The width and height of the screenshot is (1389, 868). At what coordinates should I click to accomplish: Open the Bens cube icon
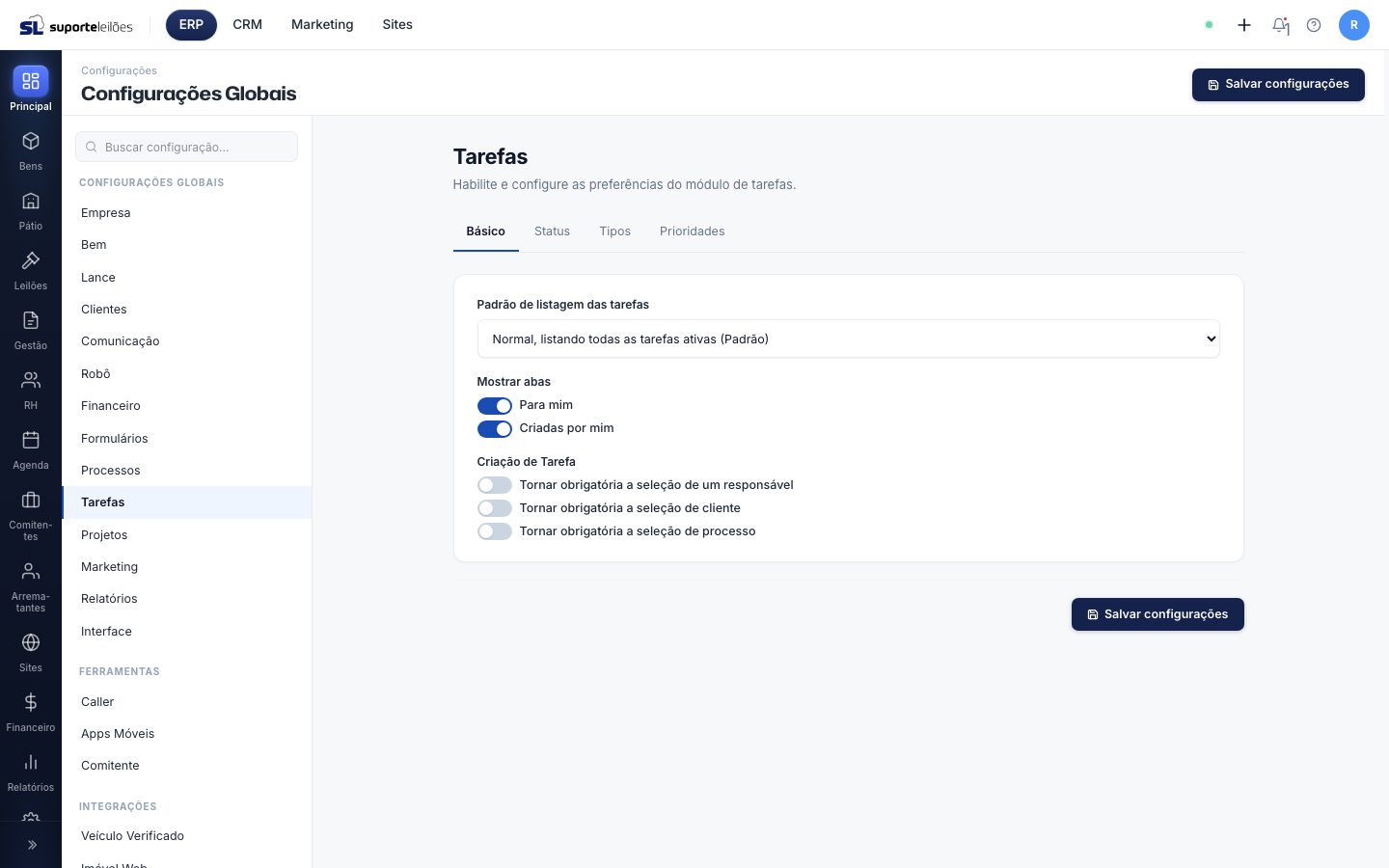(x=31, y=141)
